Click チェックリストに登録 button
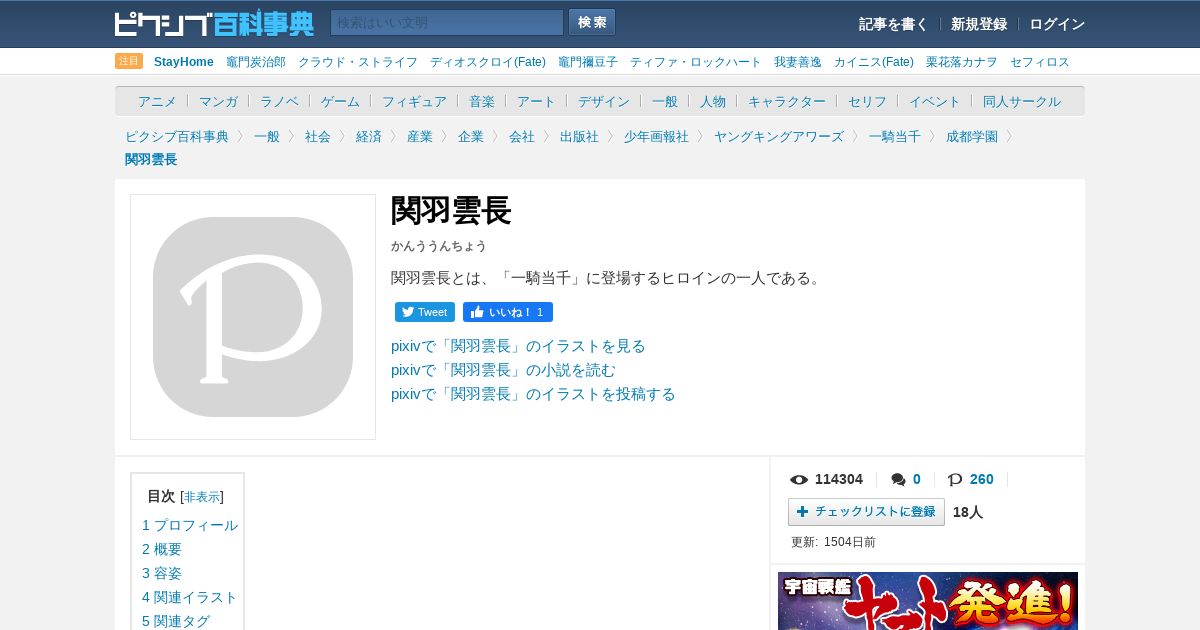Screen dimensions: 1200x630 click(x=866, y=512)
